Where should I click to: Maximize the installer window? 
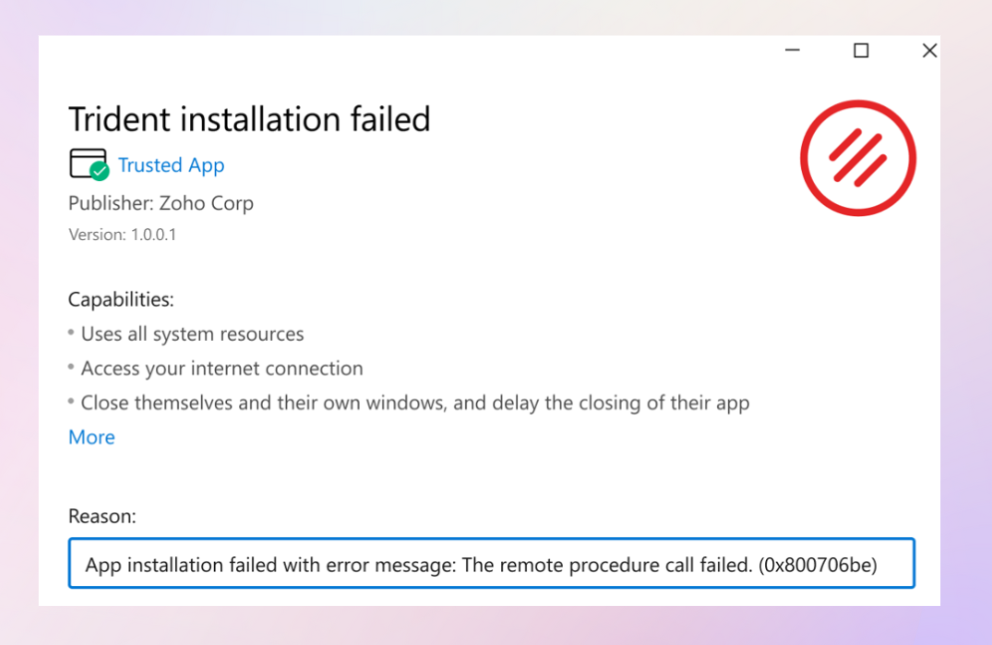(x=861, y=50)
